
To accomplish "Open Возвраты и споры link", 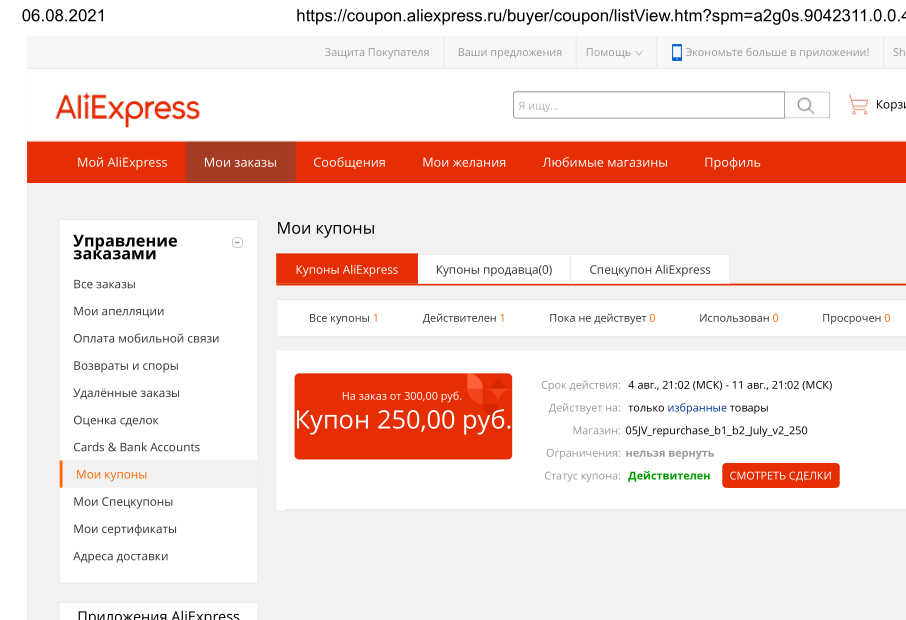I will point(125,366).
